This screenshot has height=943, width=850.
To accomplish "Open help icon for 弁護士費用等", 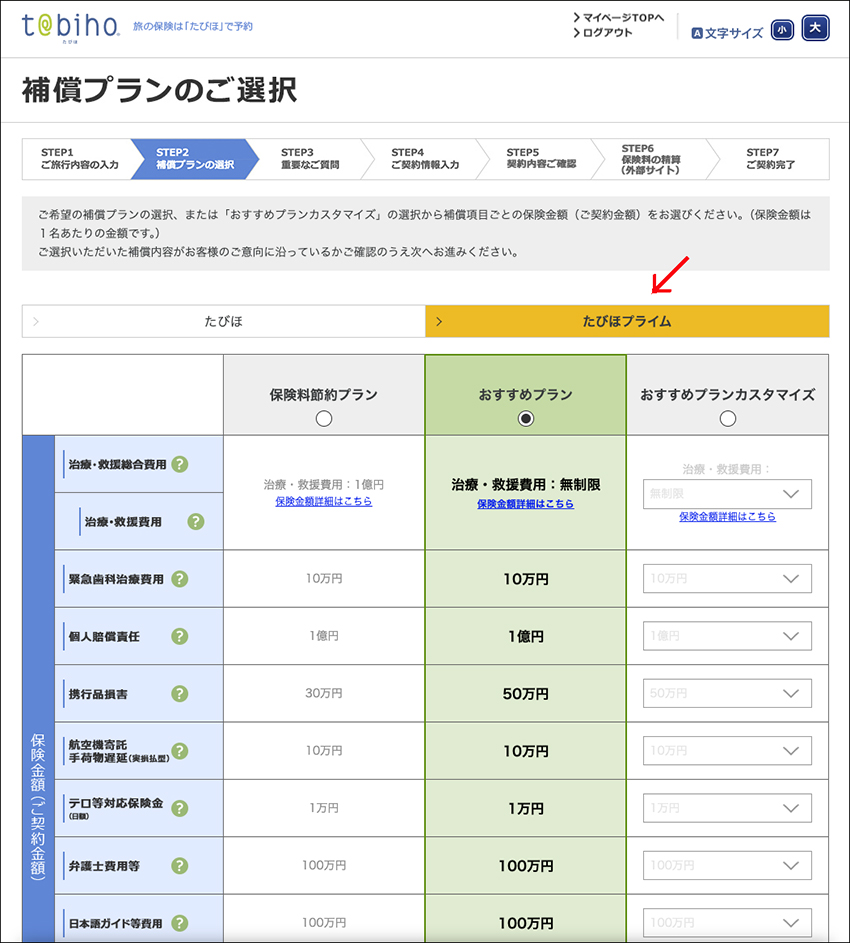I will click(x=179, y=866).
